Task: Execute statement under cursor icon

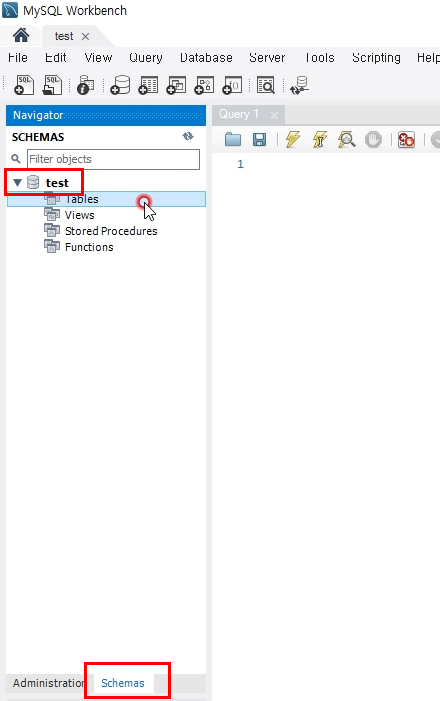Action: [x=319, y=139]
